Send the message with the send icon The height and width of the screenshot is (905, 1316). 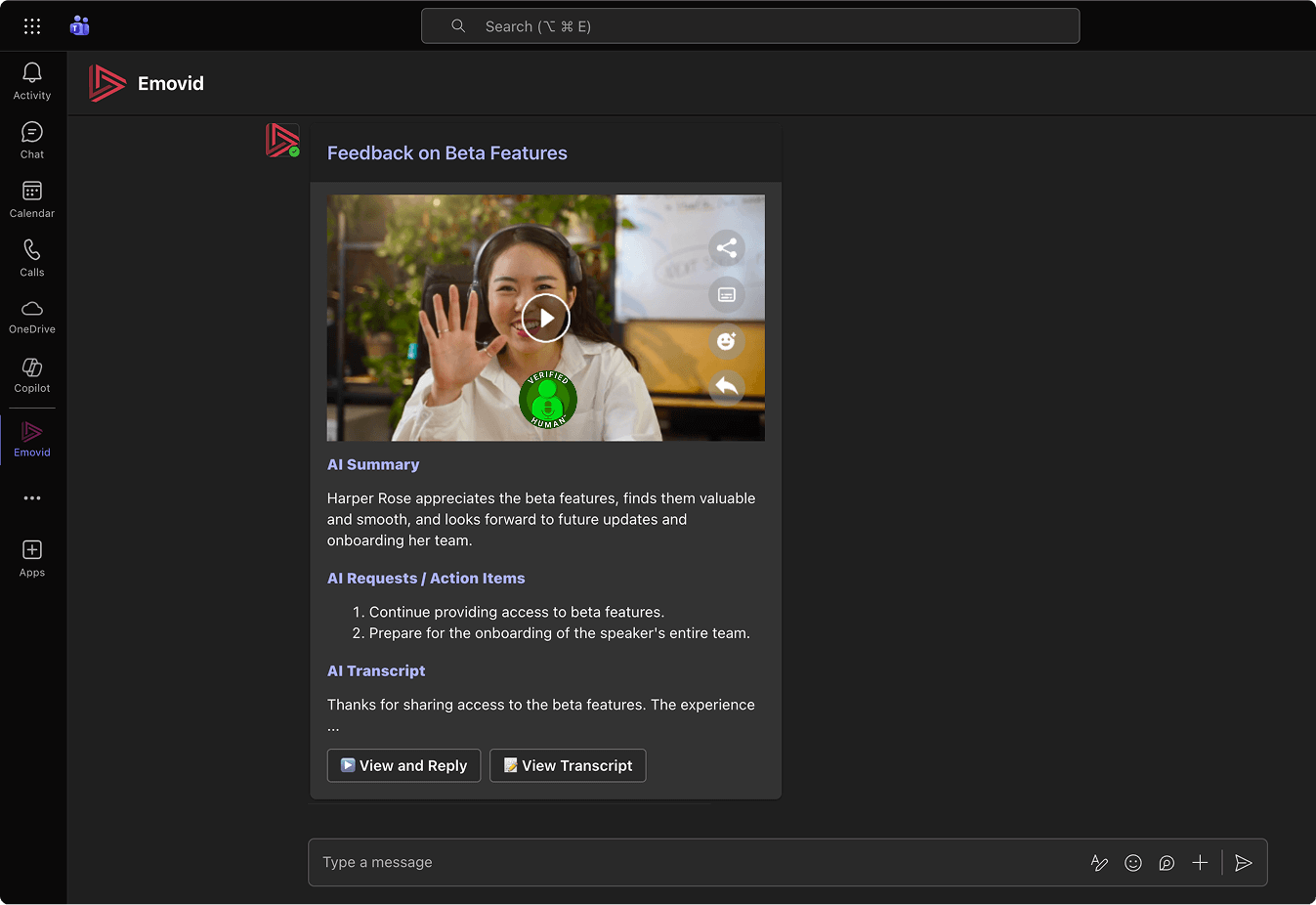1243,862
